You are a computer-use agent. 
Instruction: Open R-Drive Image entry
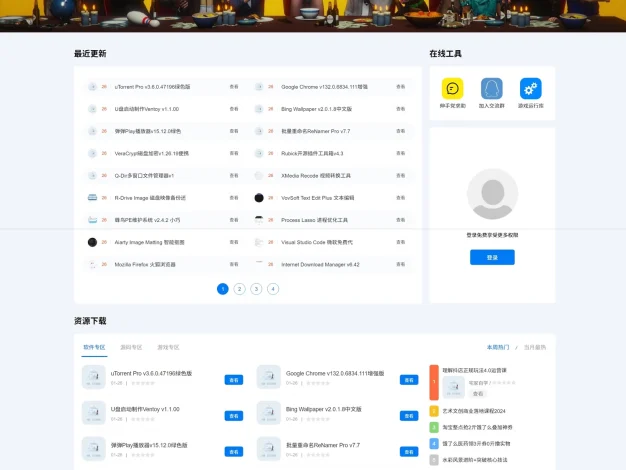pos(150,198)
